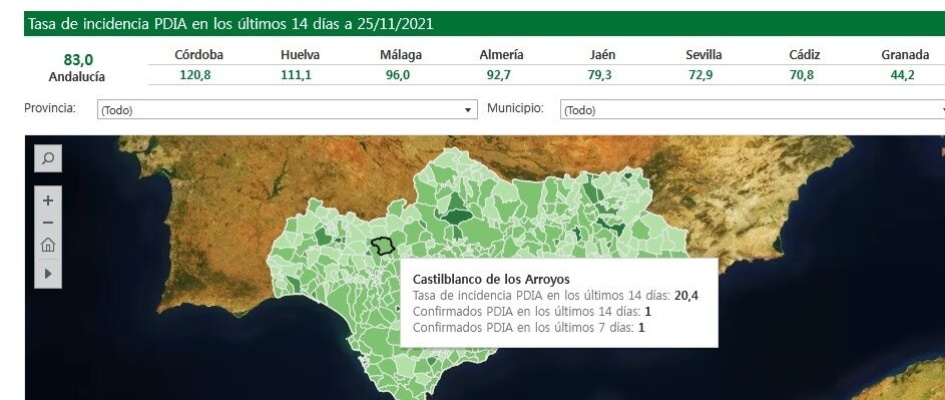Select the Granada province header
Viewport: 945px width, 400px height.
(x=905, y=56)
